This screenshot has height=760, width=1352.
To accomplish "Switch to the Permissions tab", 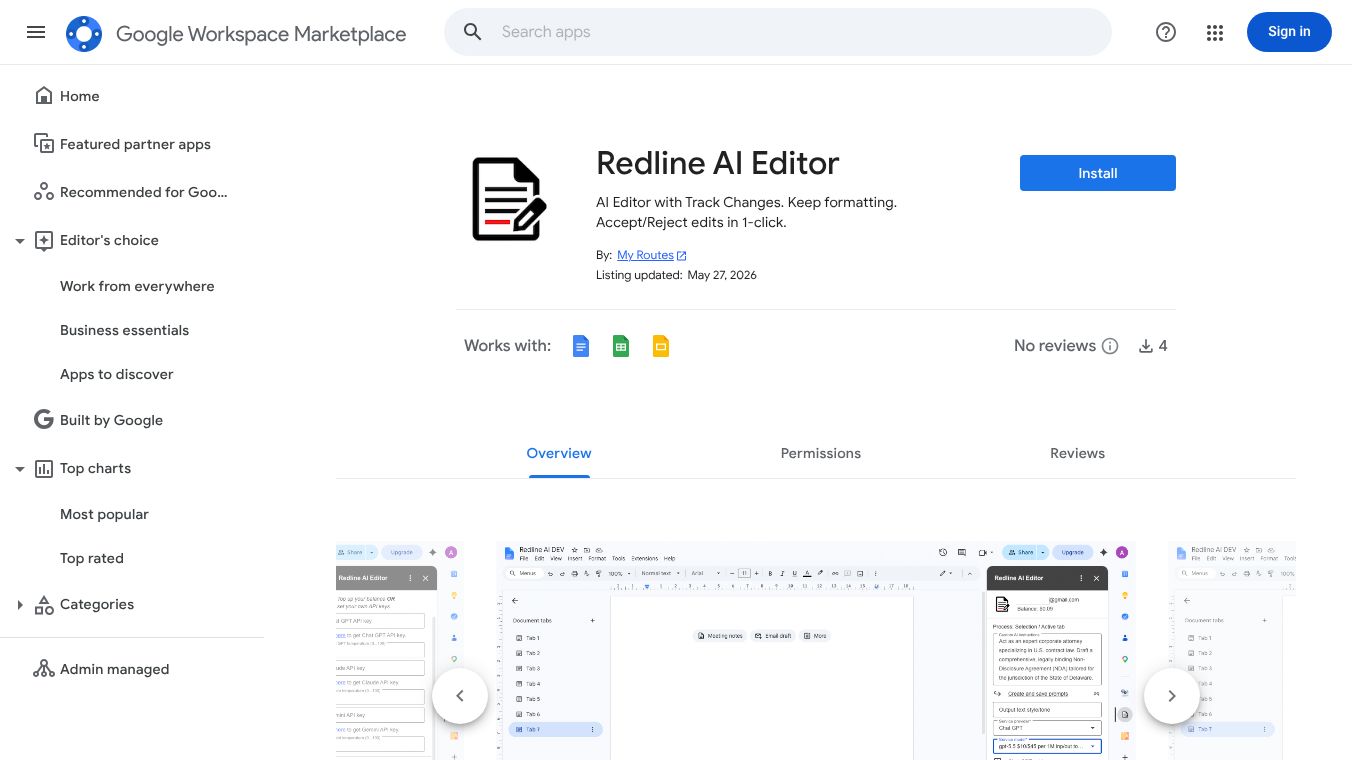I will (821, 453).
